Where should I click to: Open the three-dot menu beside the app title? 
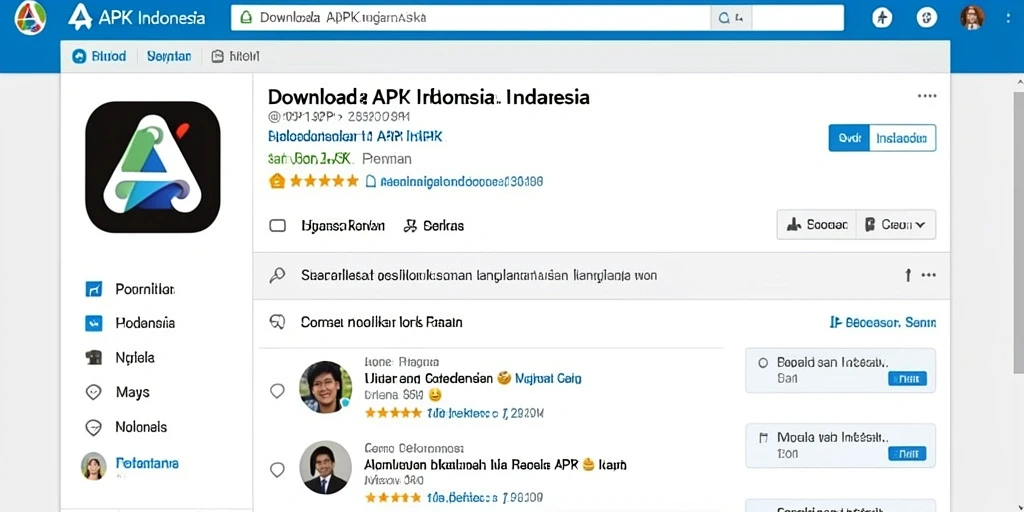(x=927, y=96)
